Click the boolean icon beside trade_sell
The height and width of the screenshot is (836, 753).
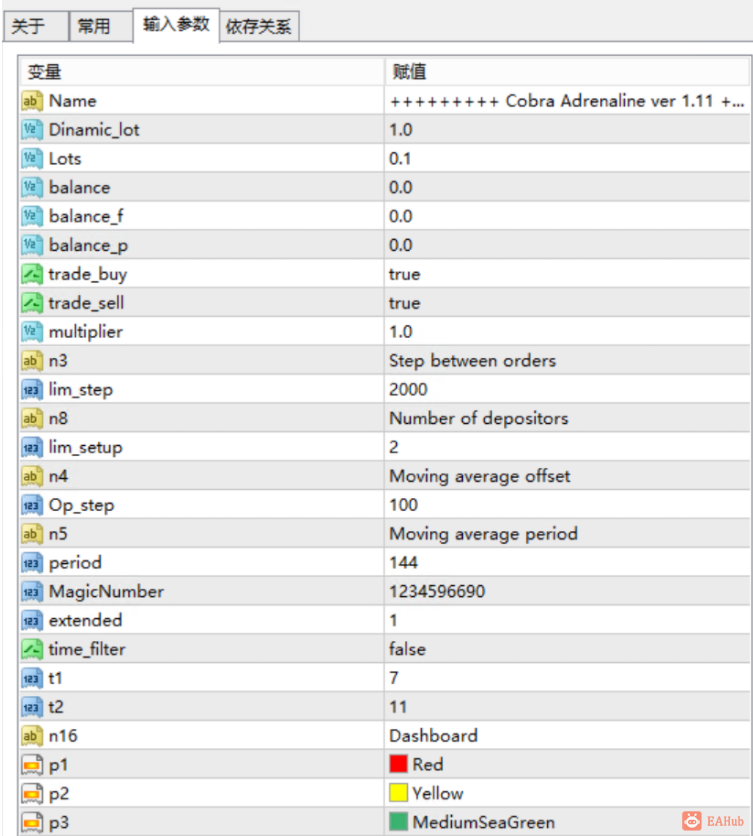[31, 303]
